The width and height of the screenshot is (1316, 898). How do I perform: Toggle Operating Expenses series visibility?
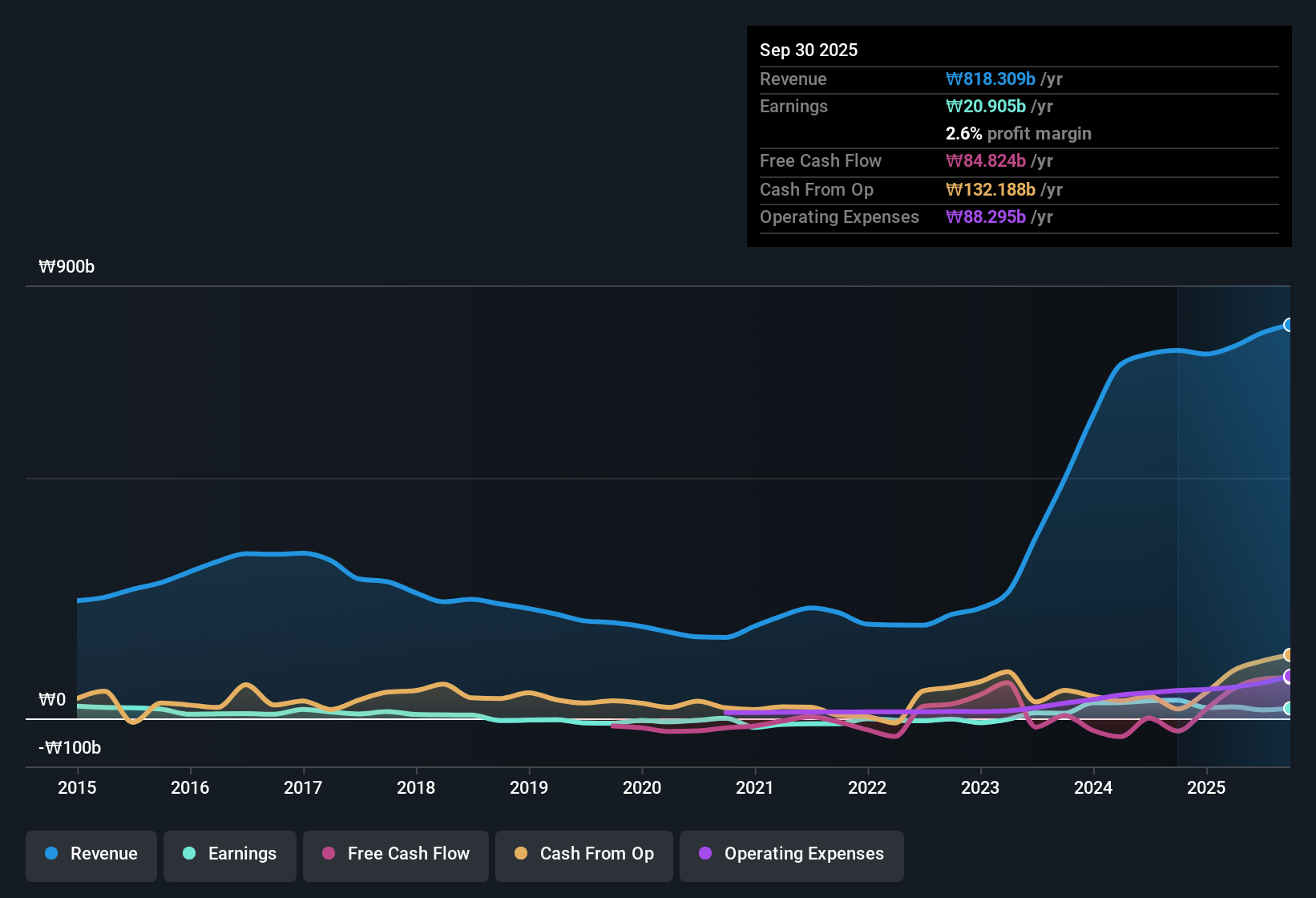coord(791,854)
